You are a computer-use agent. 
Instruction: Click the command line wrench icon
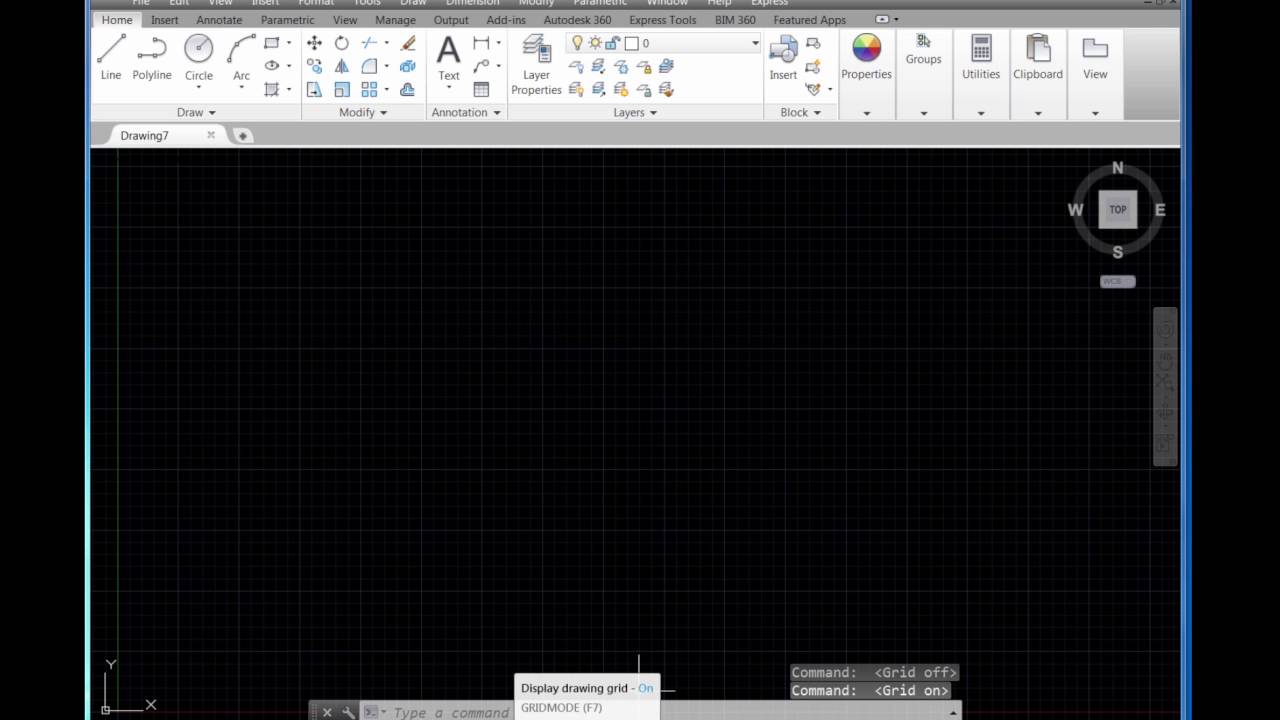point(348,712)
